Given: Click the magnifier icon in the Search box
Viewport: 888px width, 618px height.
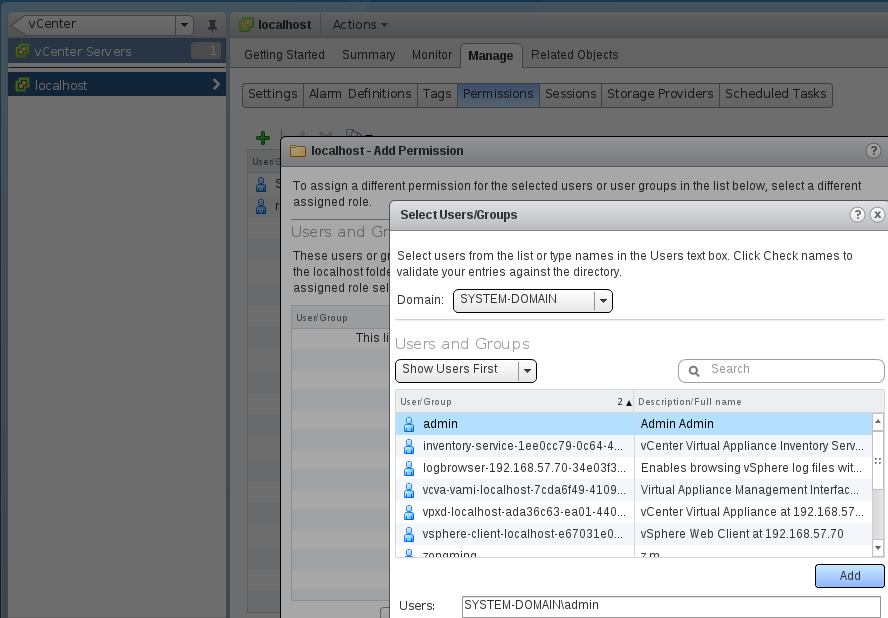Looking at the screenshot, I should pos(694,371).
